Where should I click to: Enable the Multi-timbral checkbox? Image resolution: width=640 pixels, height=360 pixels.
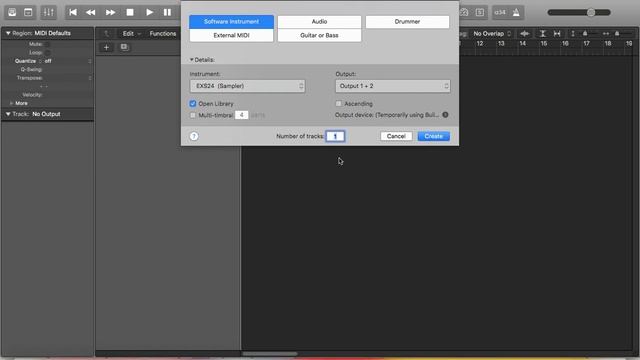pos(193,116)
